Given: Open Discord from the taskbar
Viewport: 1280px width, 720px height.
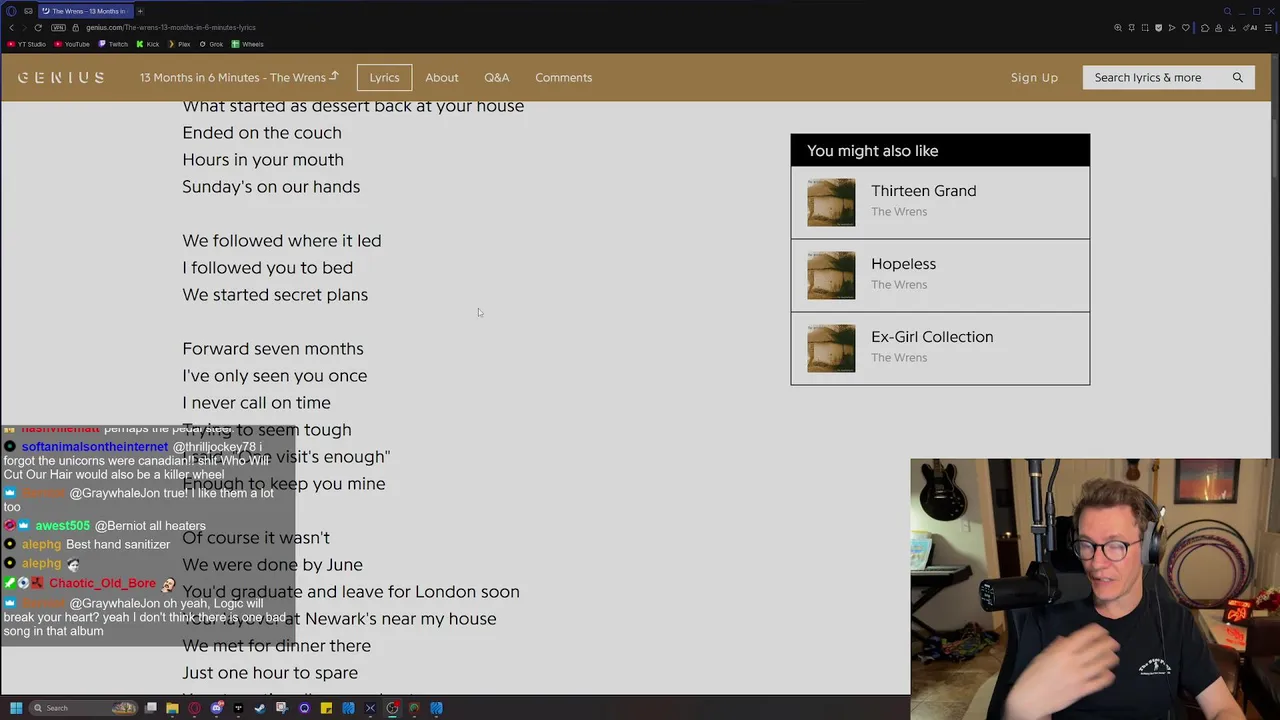Looking at the screenshot, I should tap(217, 708).
